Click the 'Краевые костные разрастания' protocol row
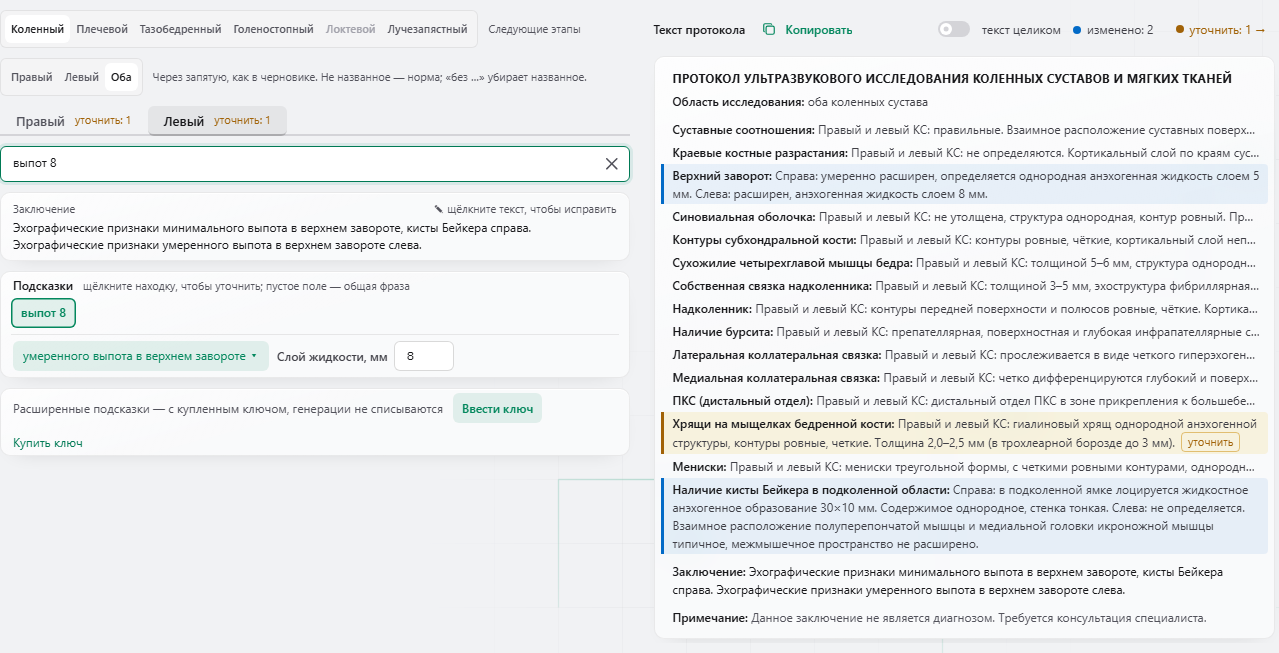 tap(963, 153)
